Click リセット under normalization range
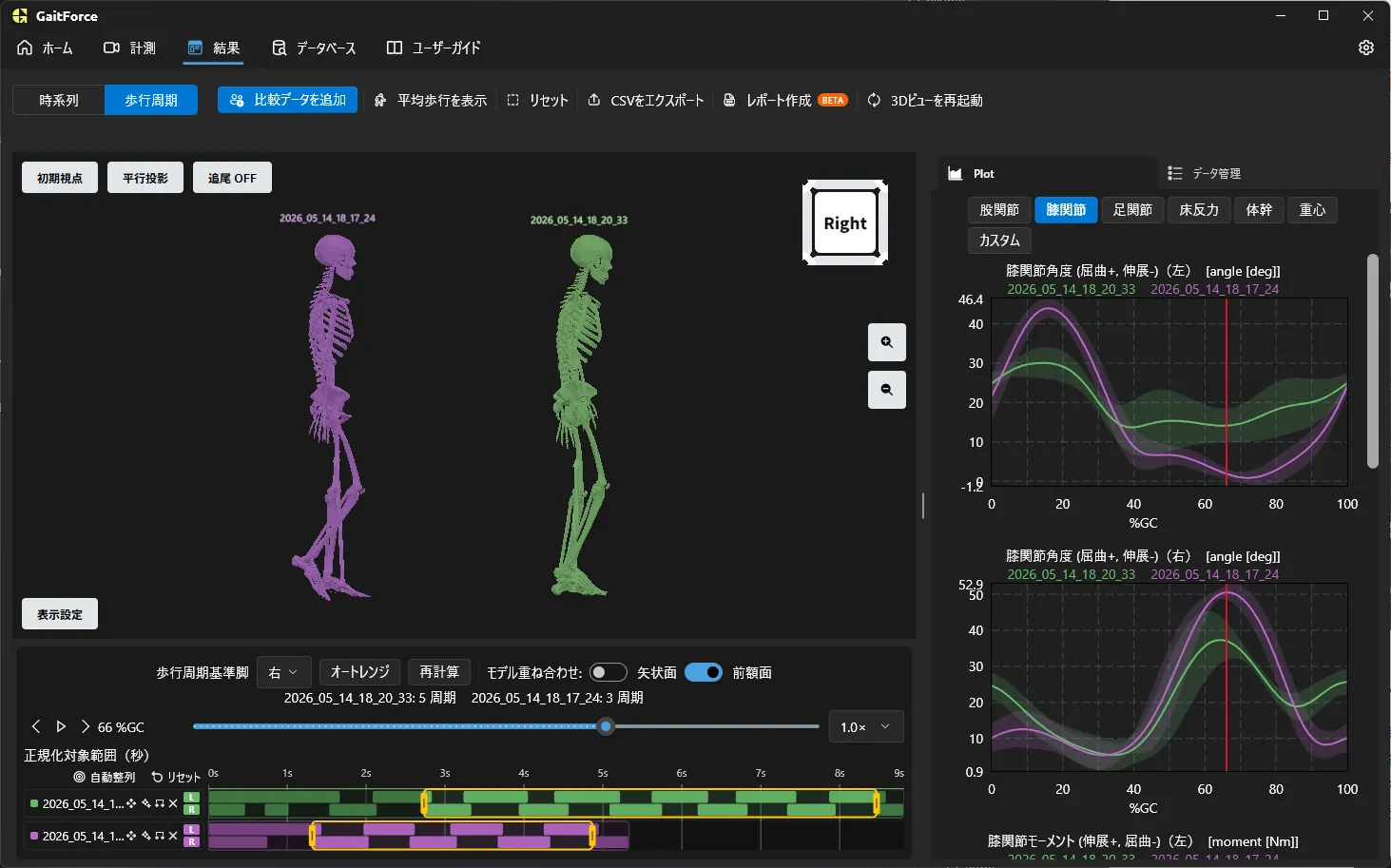 (177, 777)
